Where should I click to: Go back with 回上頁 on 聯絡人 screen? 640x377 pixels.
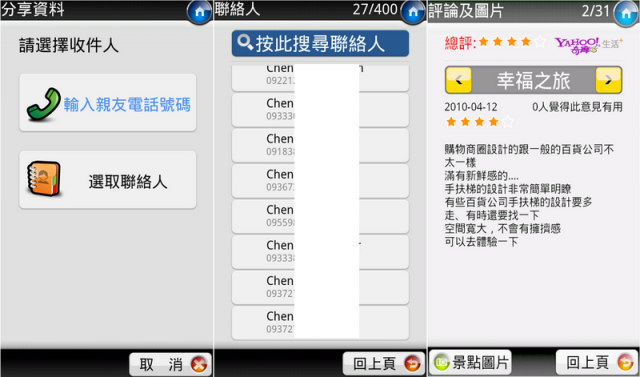pyautogui.click(x=383, y=364)
